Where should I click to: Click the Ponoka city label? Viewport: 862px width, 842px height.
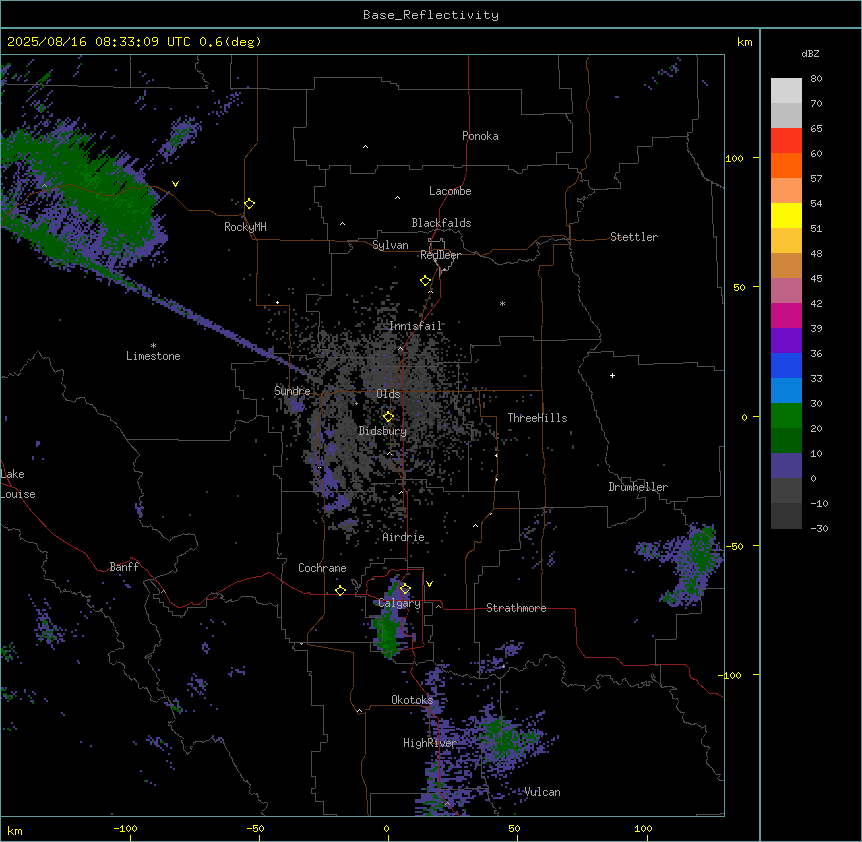coord(480,136)
